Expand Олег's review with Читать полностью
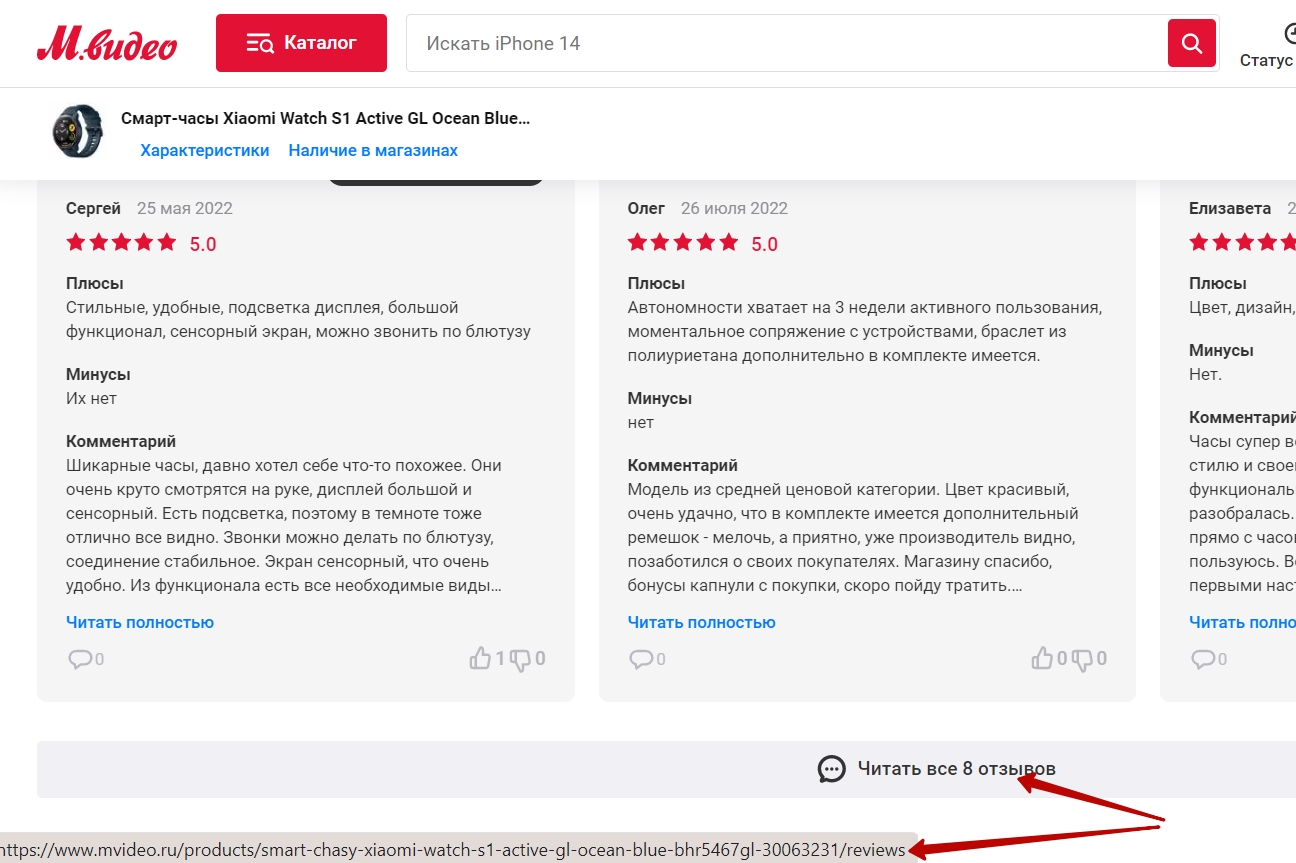This screenshot has width=1296, height=863. click(x=701, y=622)
